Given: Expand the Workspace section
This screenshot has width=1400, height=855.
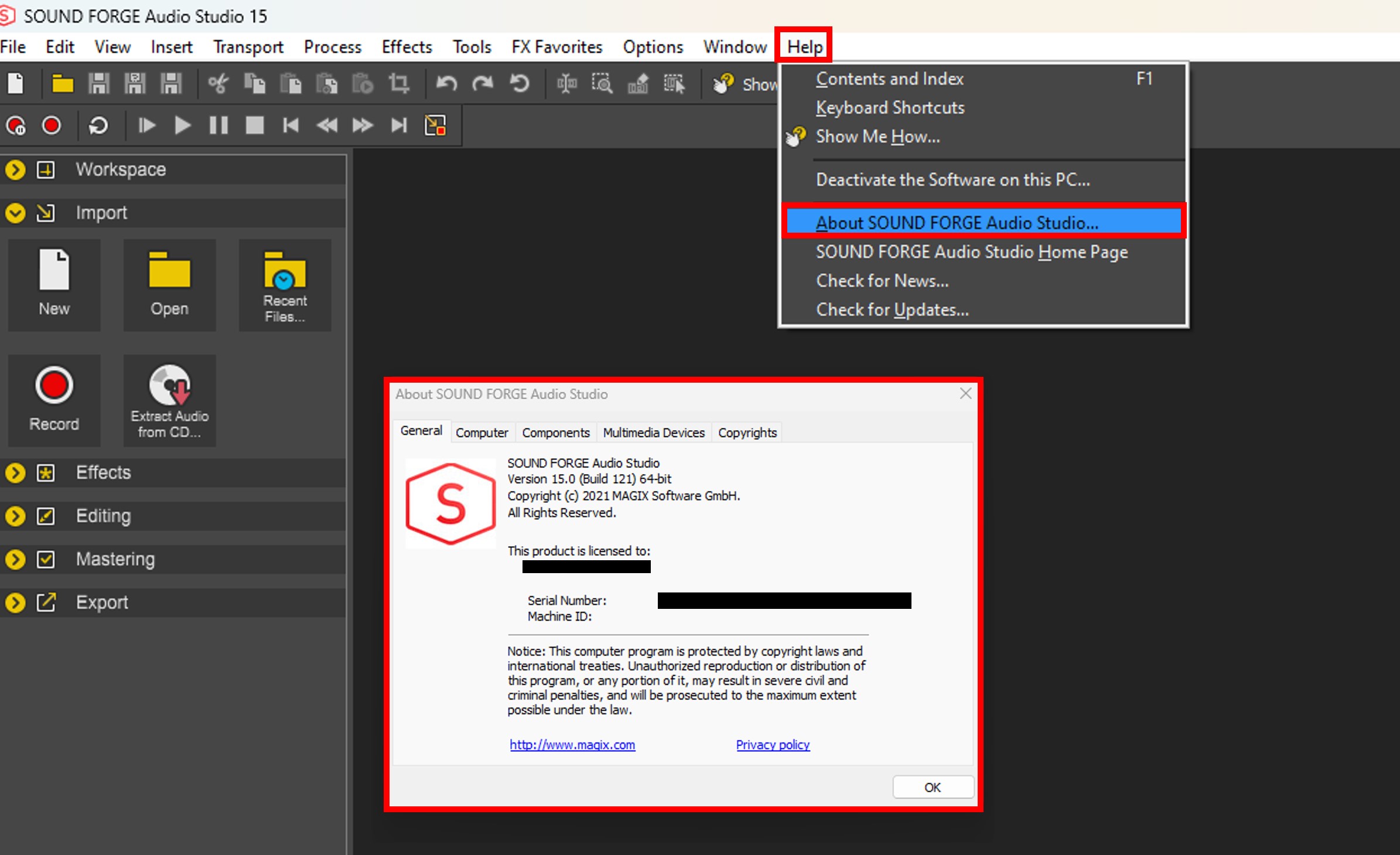Looking at the screenshot, I should 15,170.
